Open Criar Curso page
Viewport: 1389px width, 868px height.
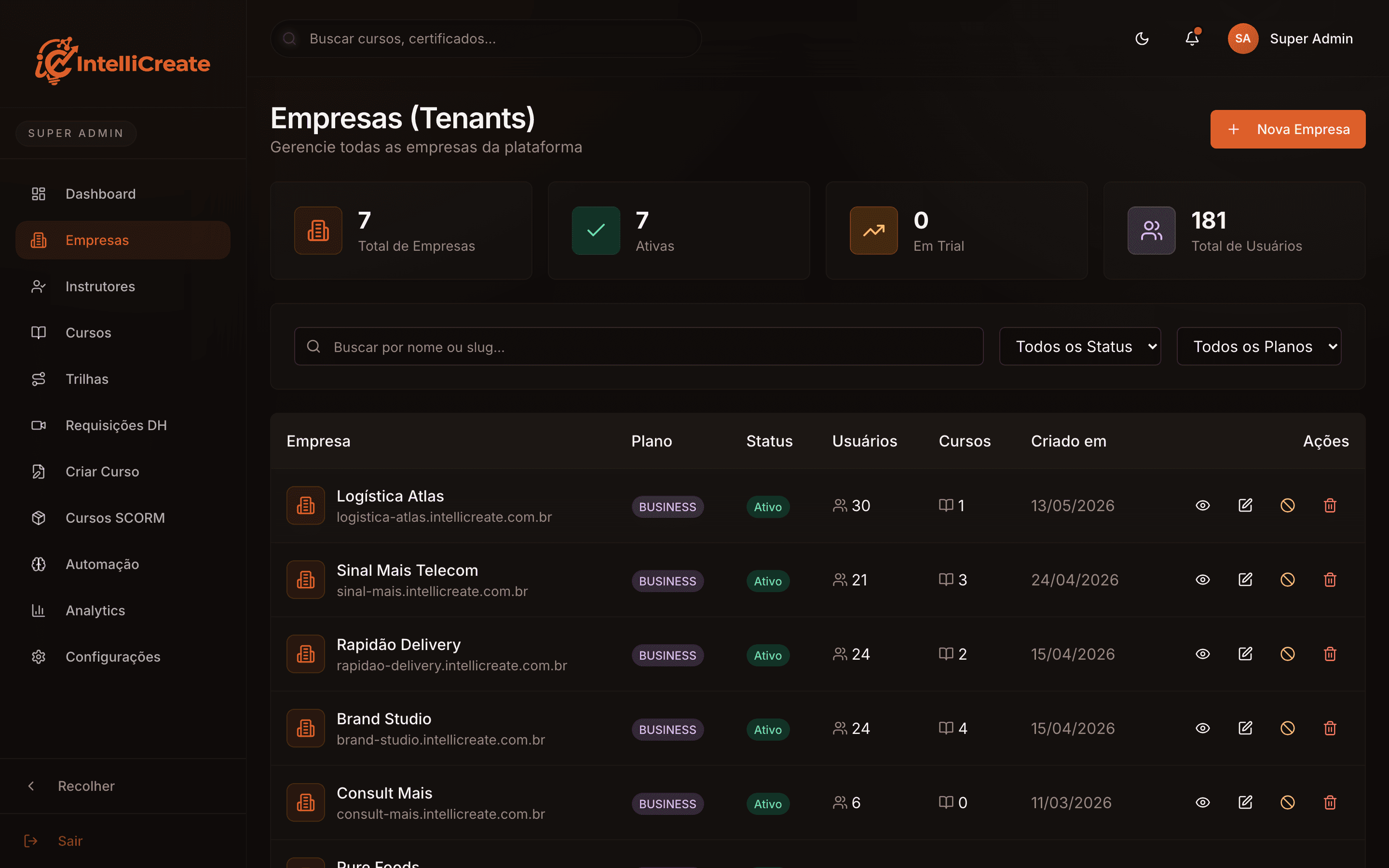click(x=123, y=472)
